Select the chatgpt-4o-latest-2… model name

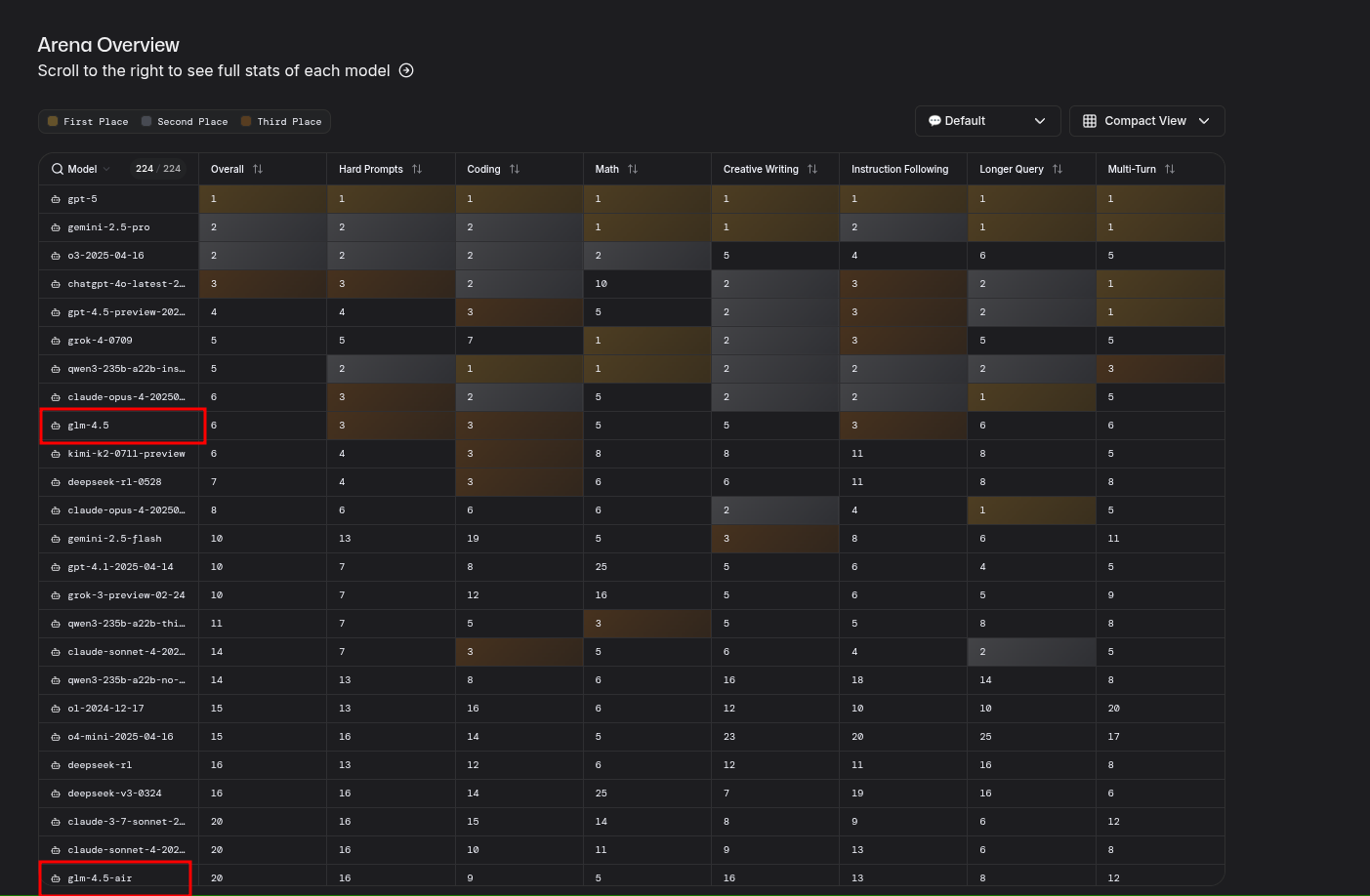(x=126, y=284)
